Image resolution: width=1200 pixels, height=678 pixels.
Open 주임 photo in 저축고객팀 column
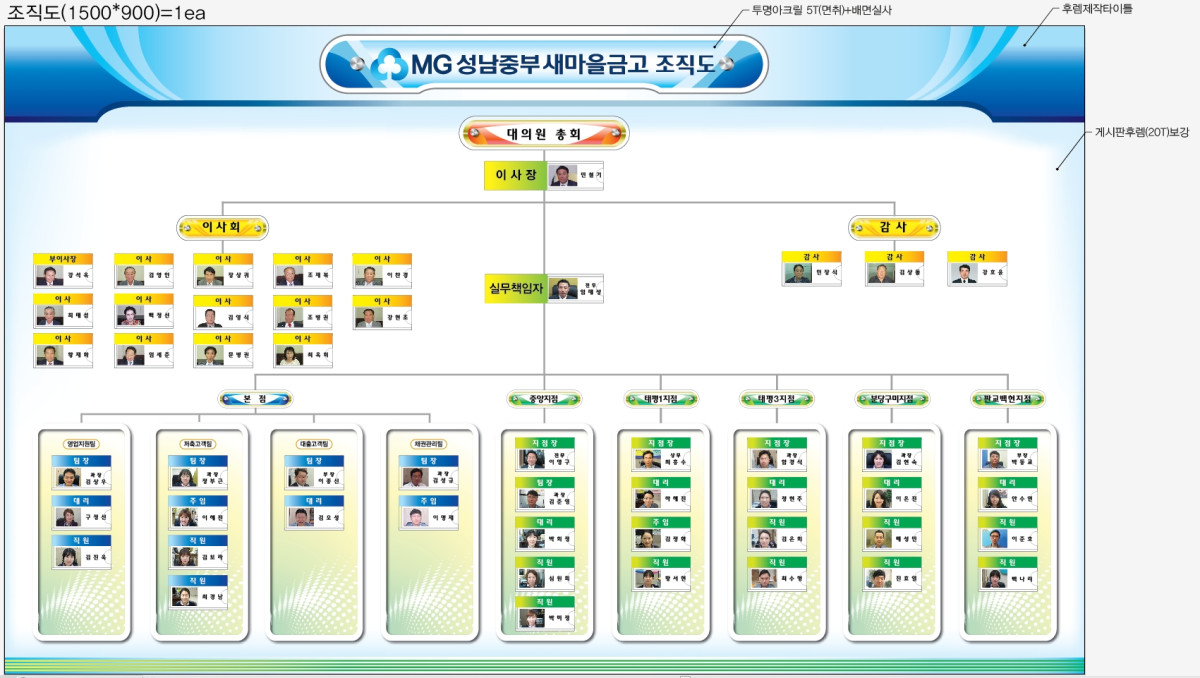coord(183,518)
